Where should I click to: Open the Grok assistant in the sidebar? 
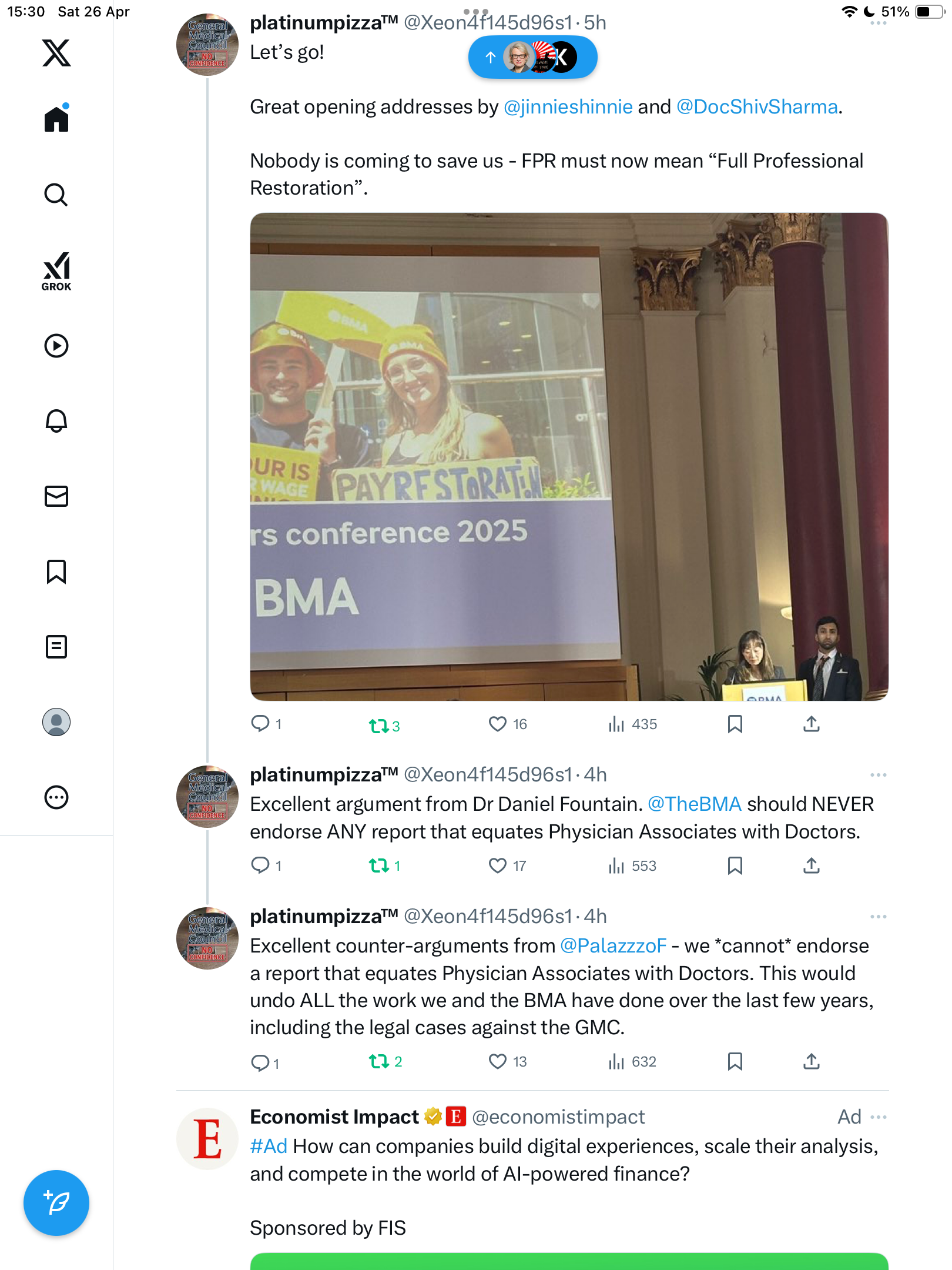point(56,271)
